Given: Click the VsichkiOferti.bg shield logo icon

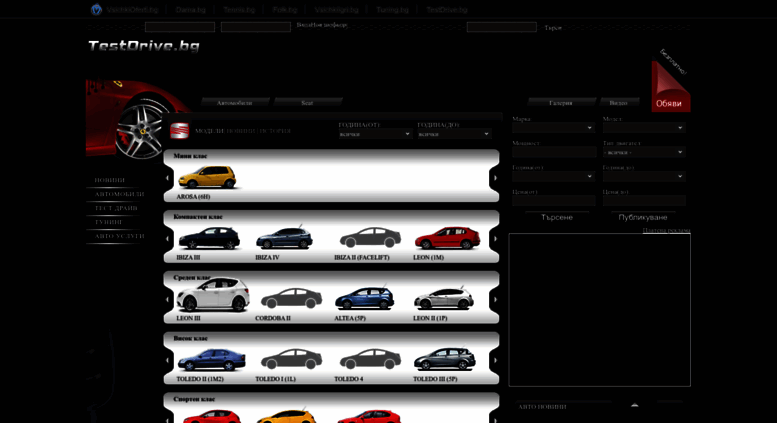Looking at the screenshot, I should click(96, 9).
